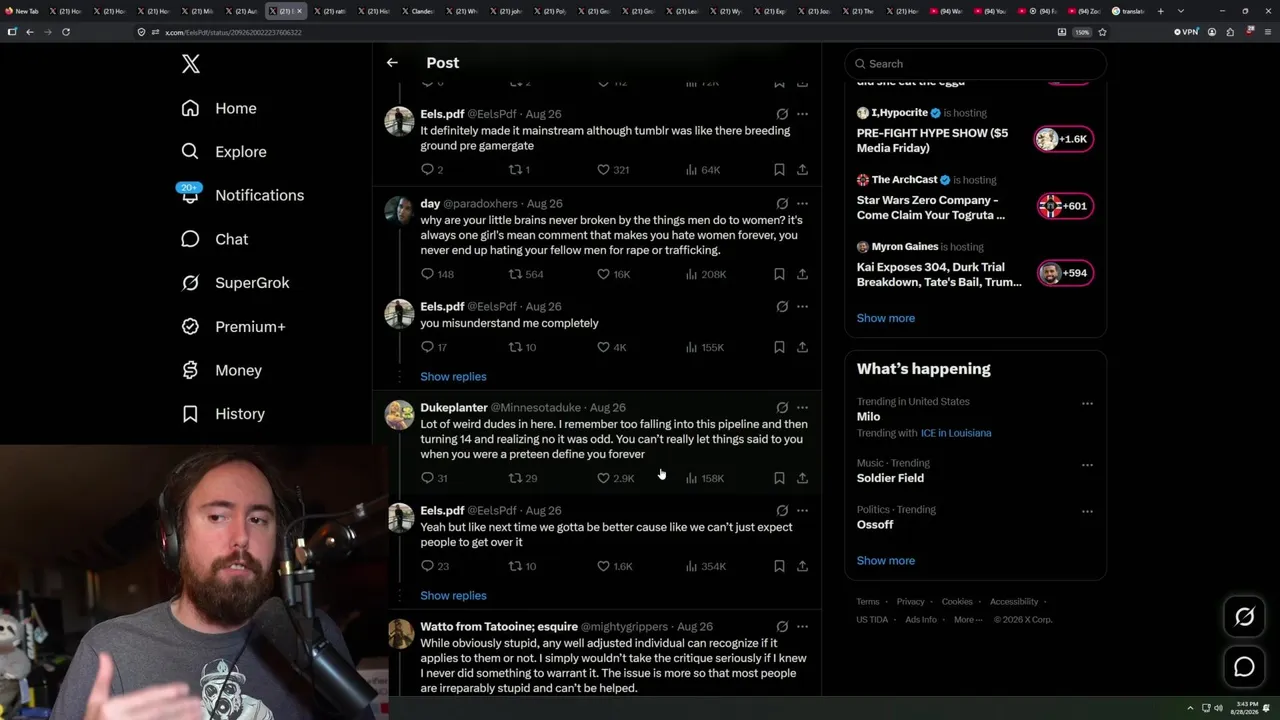The image size is (1280, 720).
Task: Open Grok action on day's post
Action: coord(782,204)
